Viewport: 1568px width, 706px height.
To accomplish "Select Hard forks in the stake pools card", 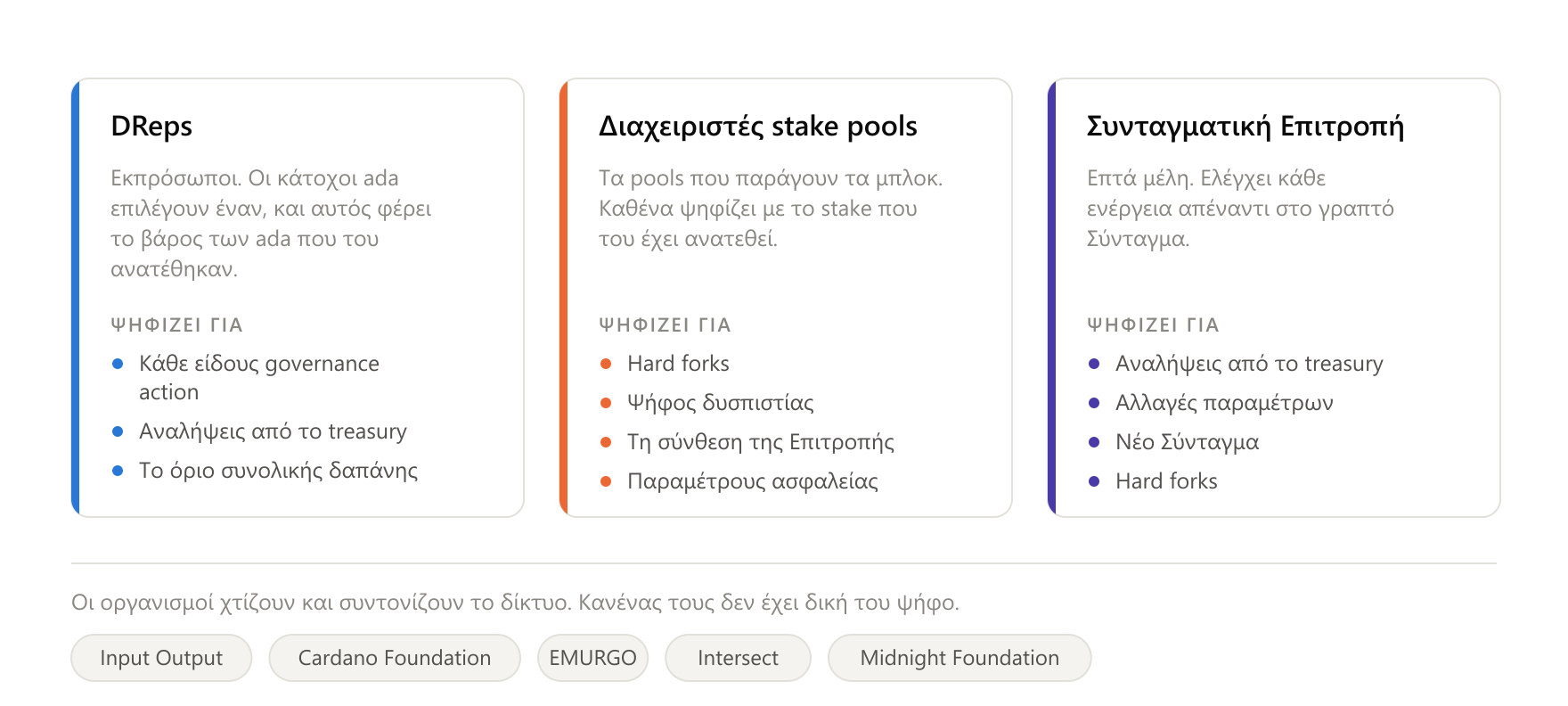I will click(x=678, y=364).
